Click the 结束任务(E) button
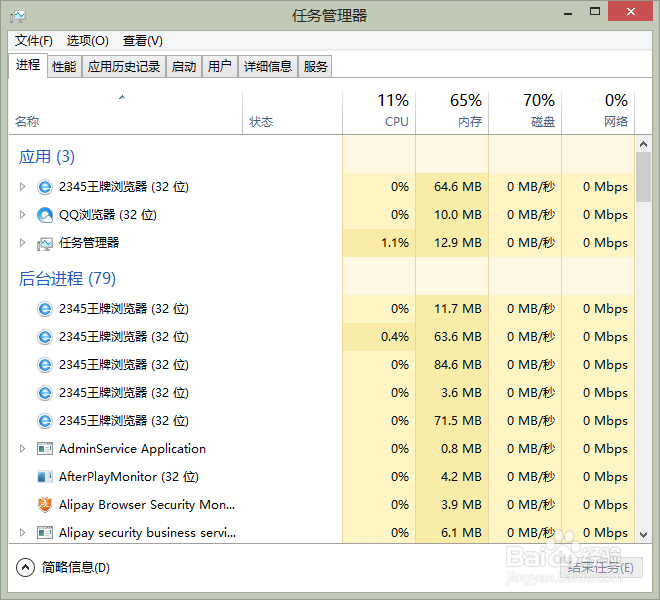The height and width of the screenshot is (600, 660). pos(601,568)
